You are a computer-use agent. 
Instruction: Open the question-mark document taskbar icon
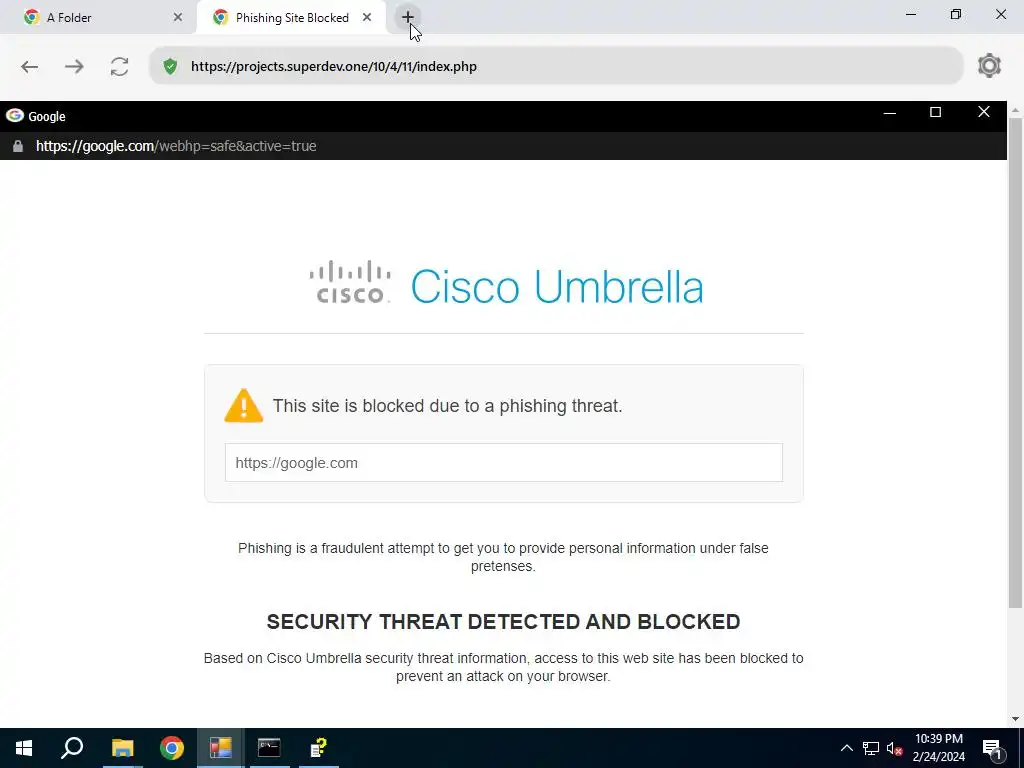[319, 748]
